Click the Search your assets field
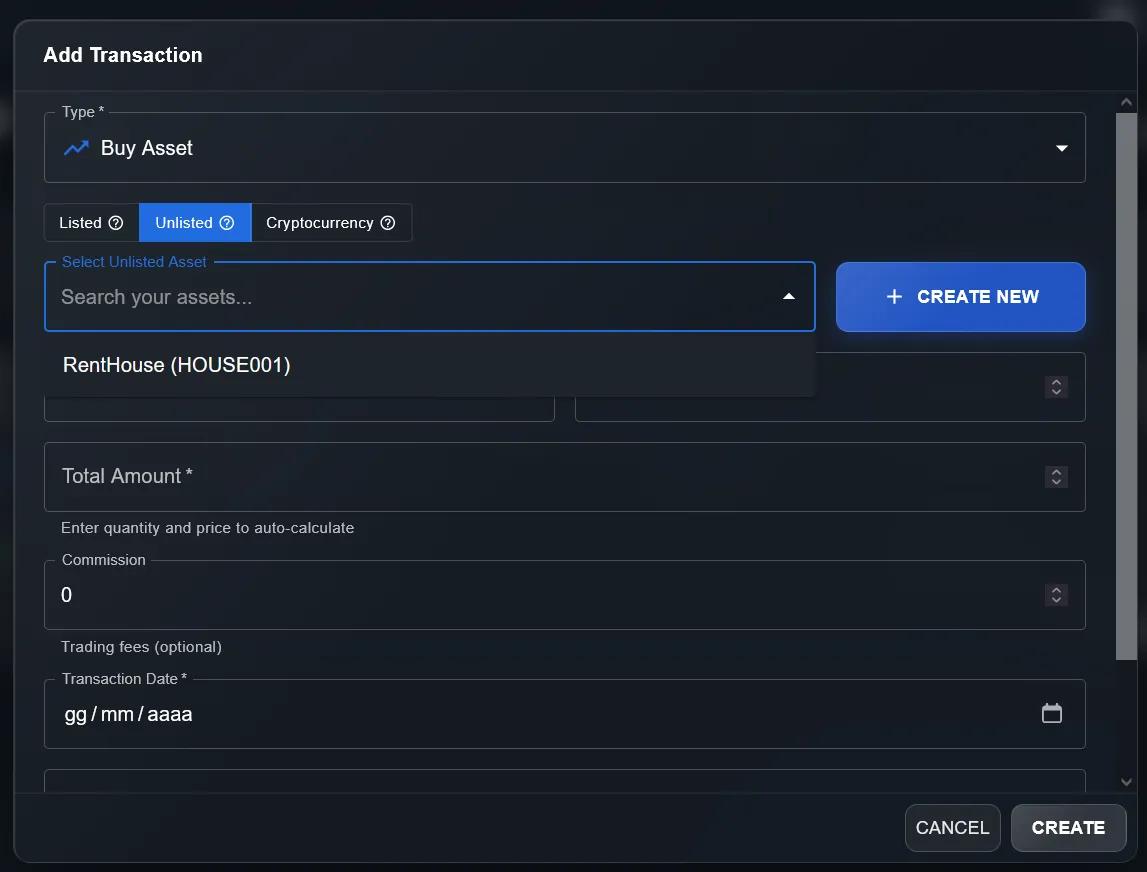 click(400, 296)
